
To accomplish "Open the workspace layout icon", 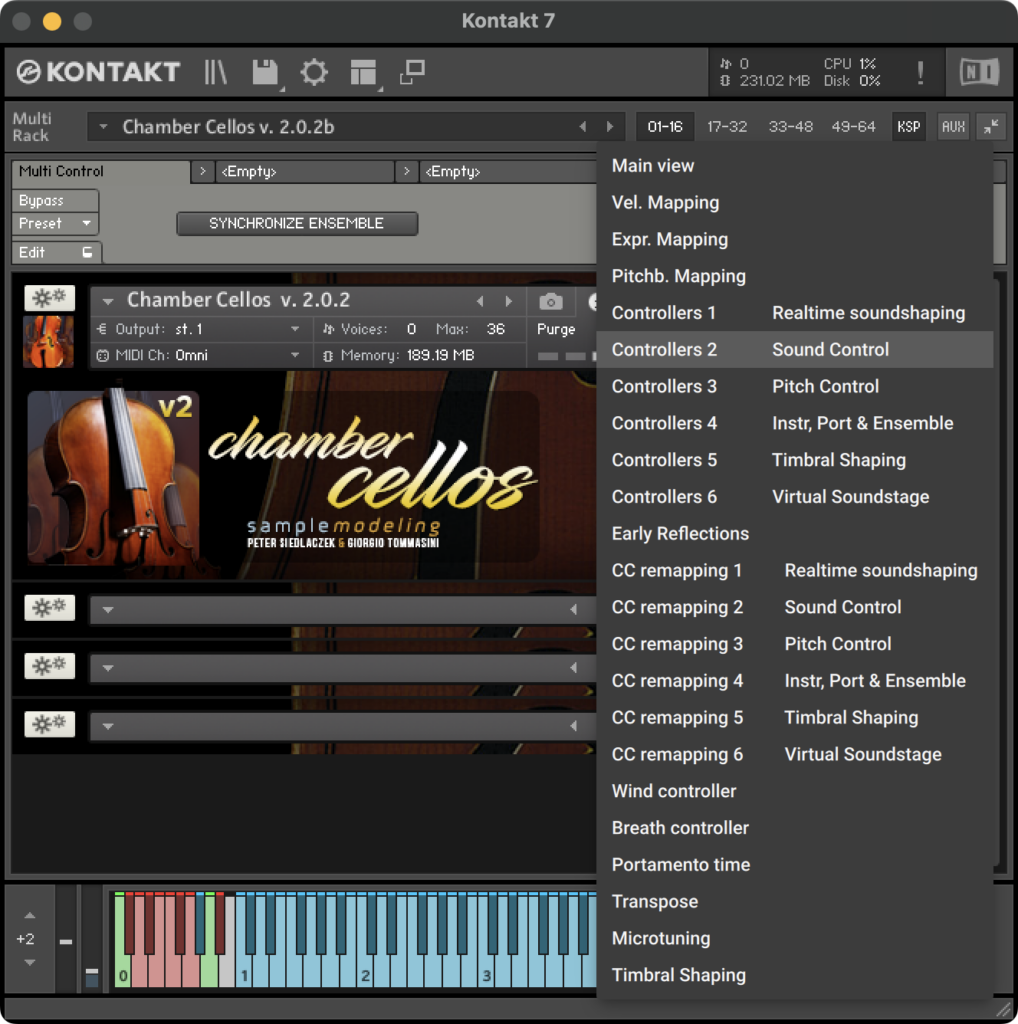I will tap(363, 72).
